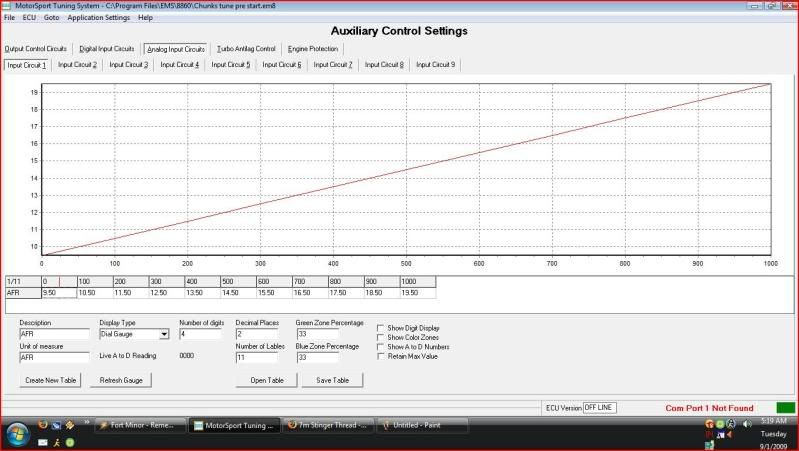Screen dimensions: 799x451
Task: Select the Input Circuit 1 tab
Action: (26, 65)
